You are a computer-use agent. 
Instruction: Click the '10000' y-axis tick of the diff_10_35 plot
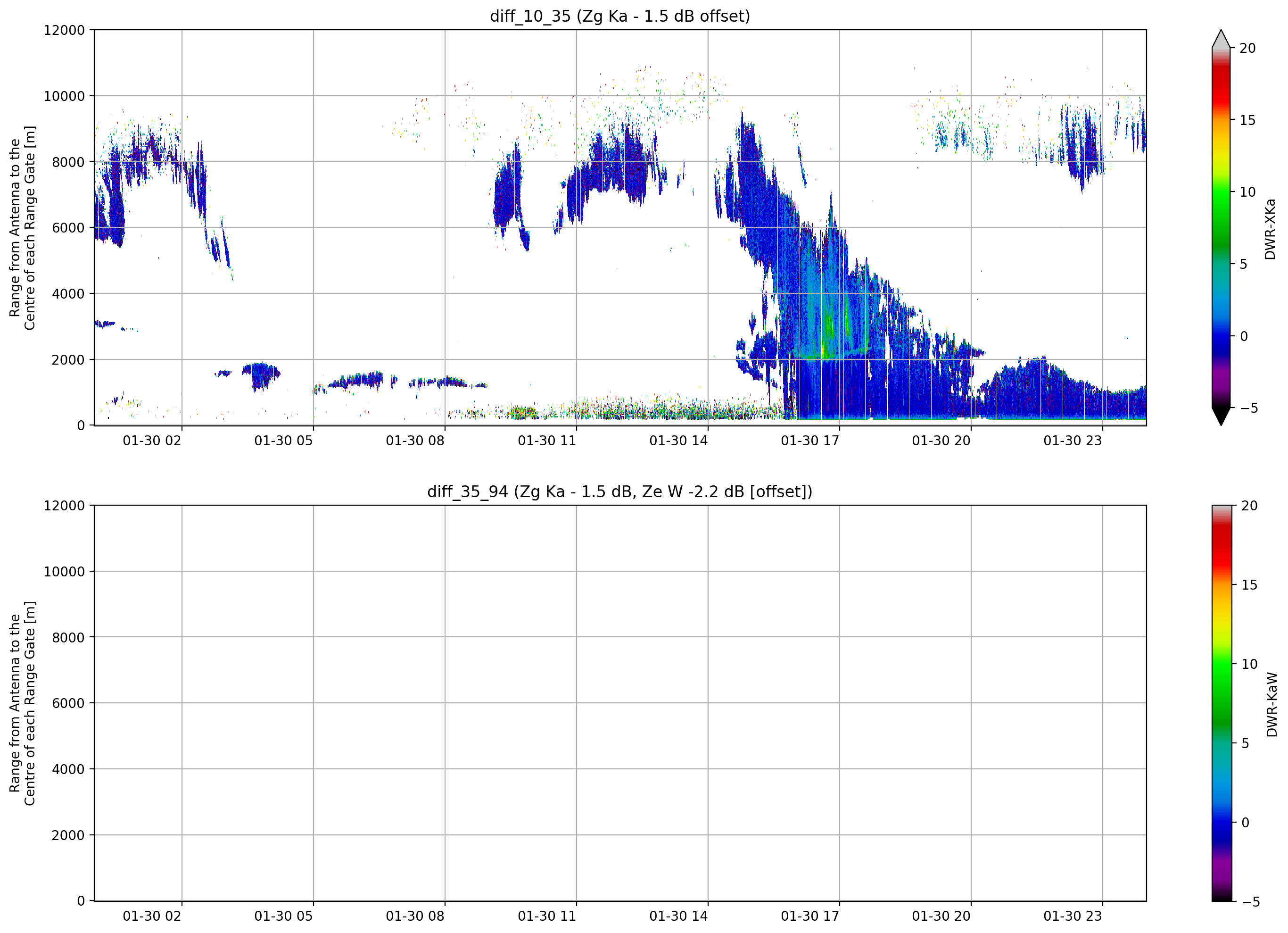click(64, 96)
